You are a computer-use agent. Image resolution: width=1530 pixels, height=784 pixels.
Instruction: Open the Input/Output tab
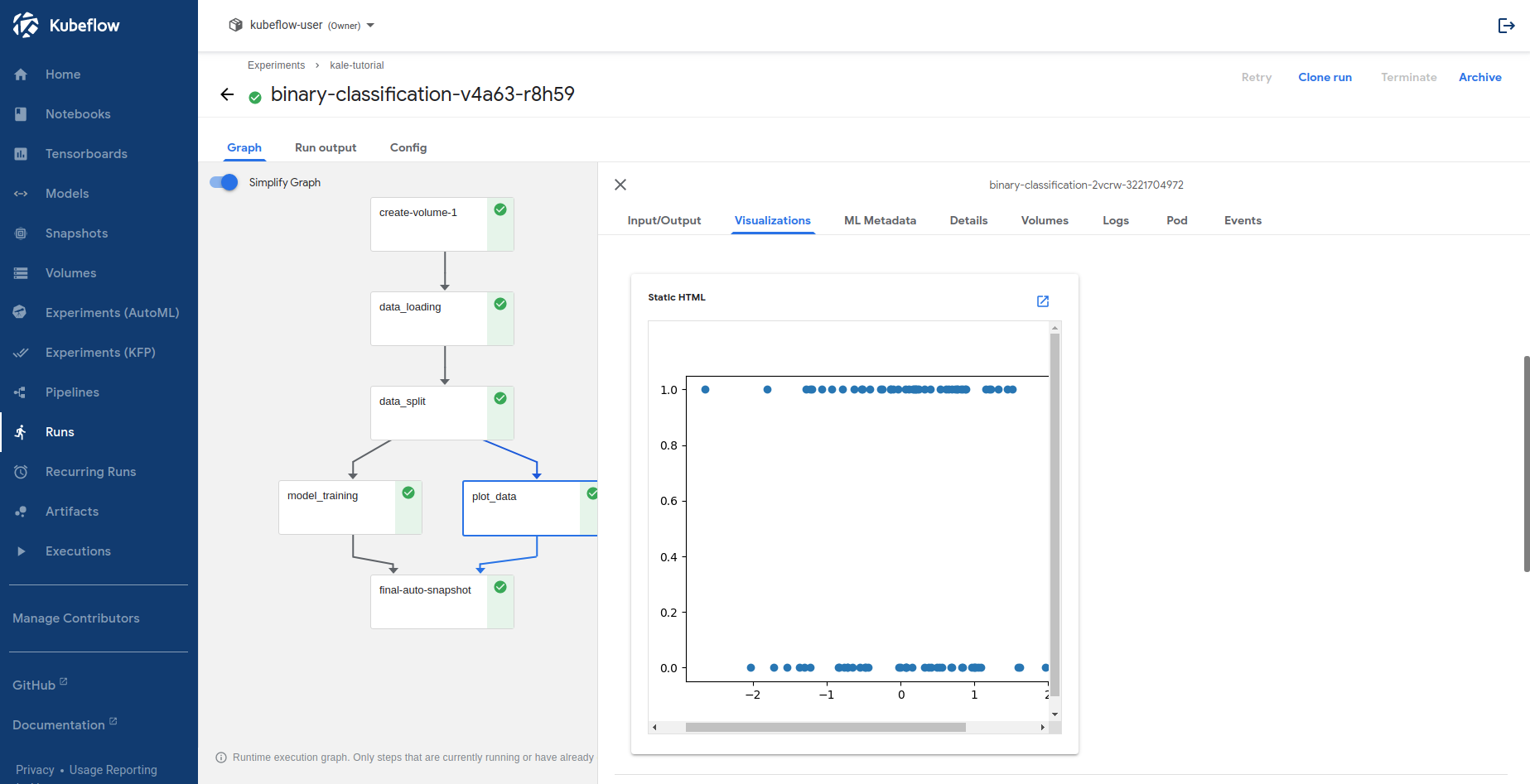[664, 220]
